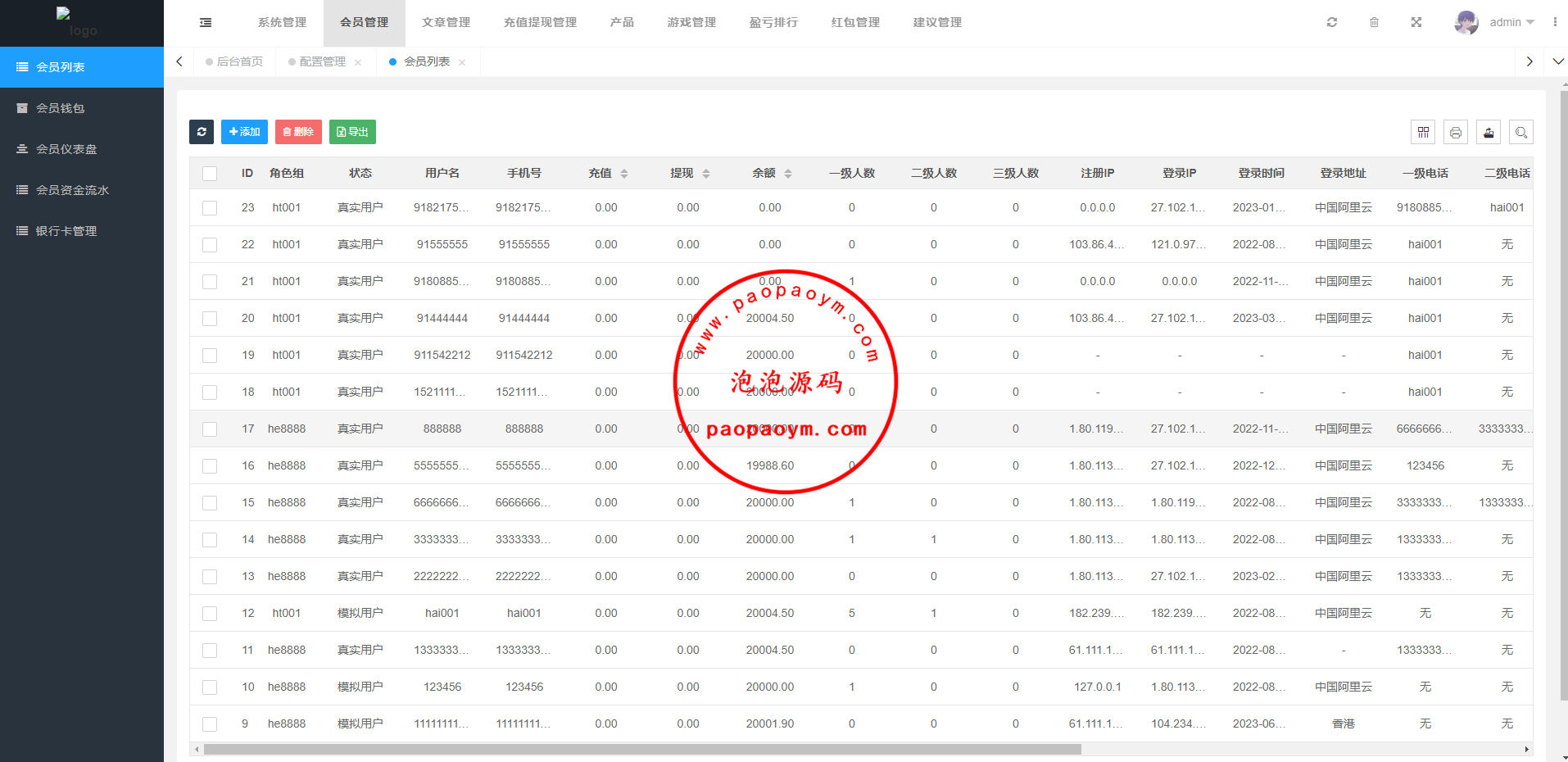Open the column filter grid icon
This screenshot has height=762, width=1568.
1423,132
